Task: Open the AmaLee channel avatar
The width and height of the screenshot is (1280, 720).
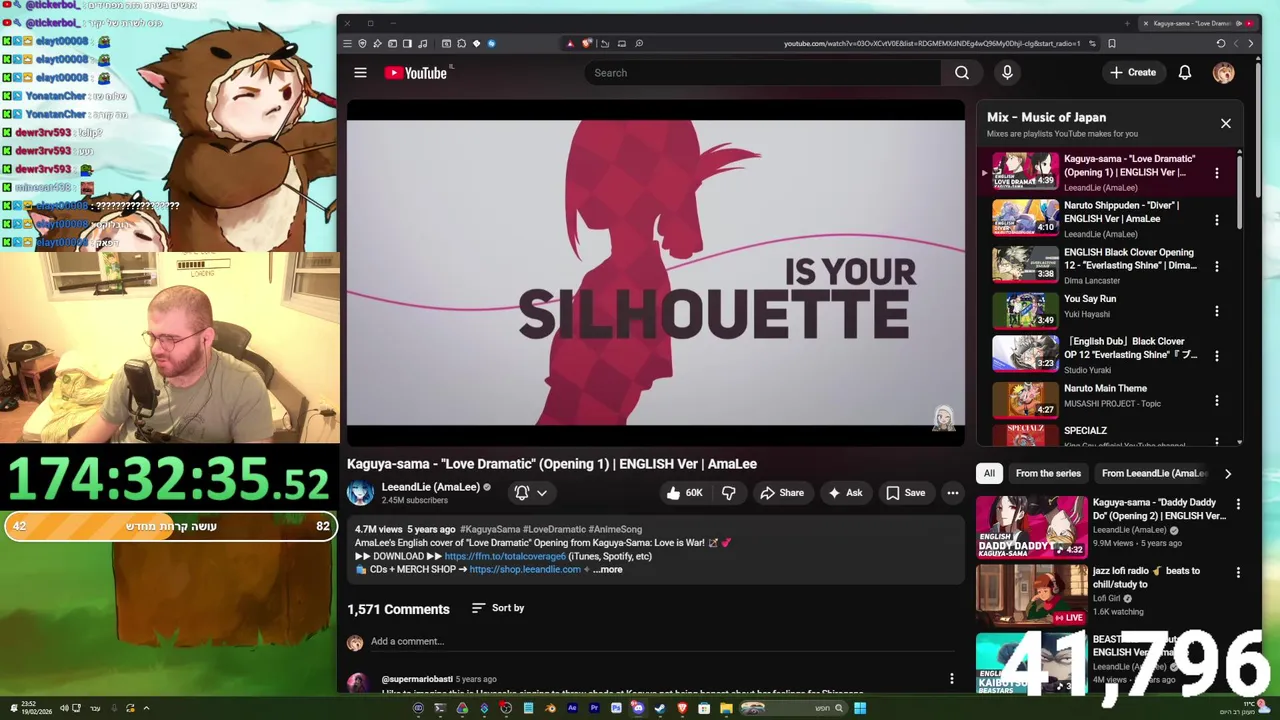Action: tap(360, 492)
